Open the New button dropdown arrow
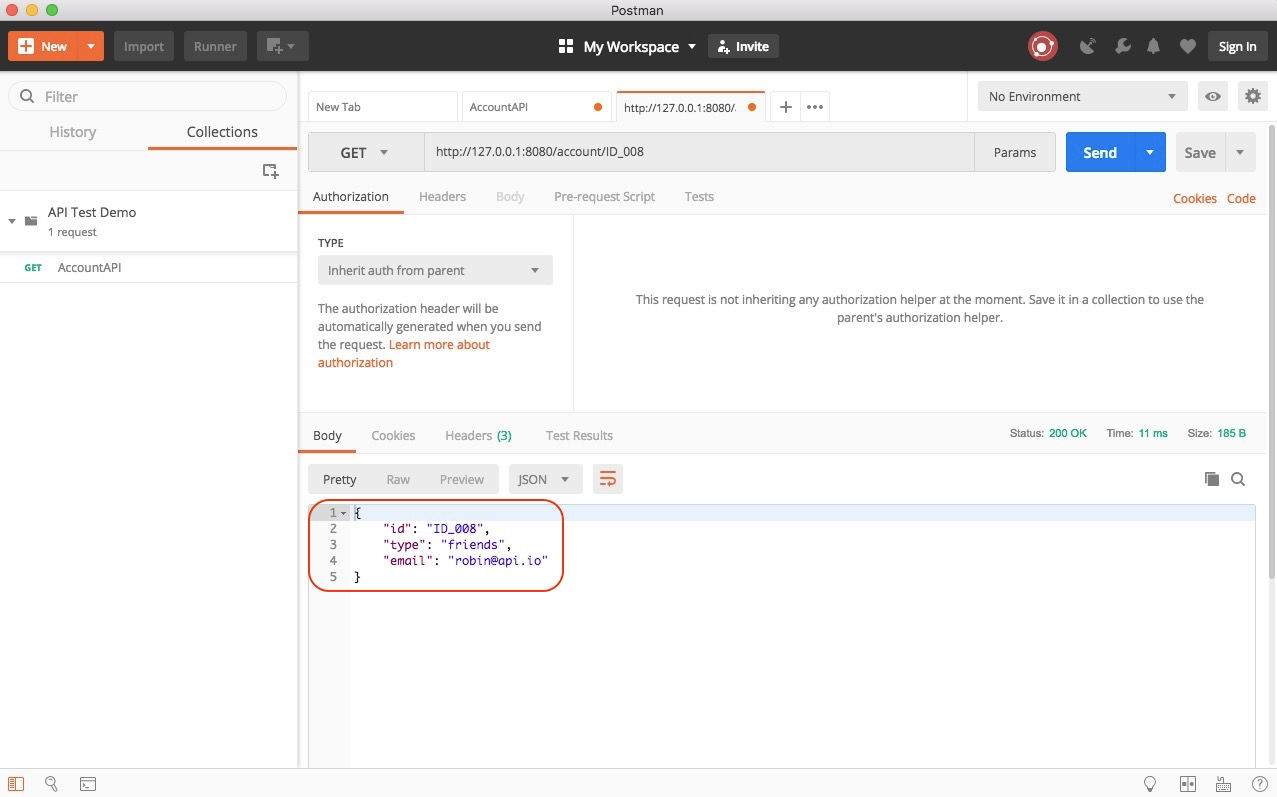 click(x=91, y=46)
